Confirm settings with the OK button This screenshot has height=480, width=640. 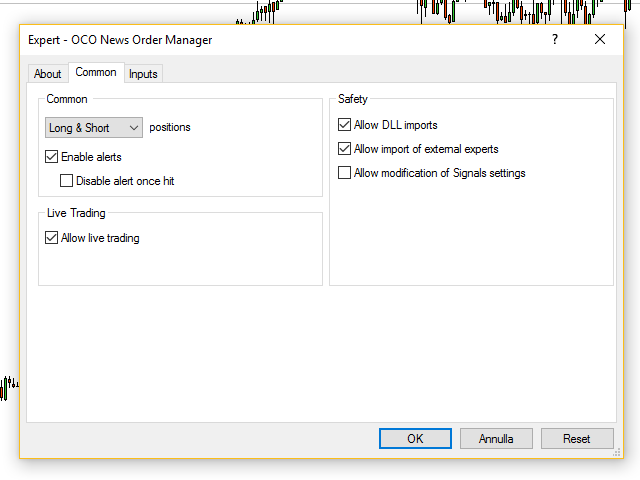point(415,438)
